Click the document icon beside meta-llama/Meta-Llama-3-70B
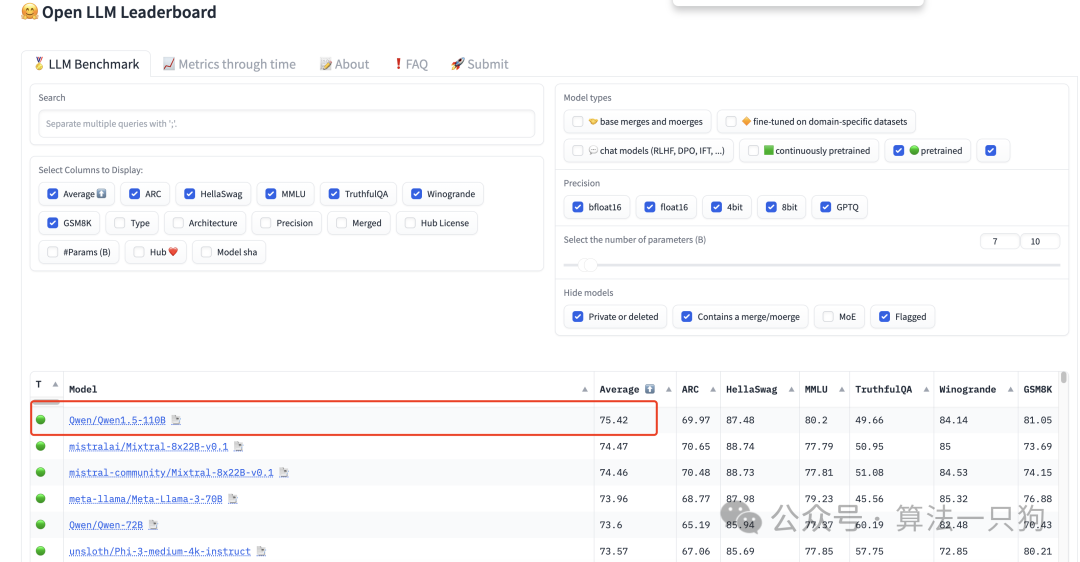 tap(233, 499)
